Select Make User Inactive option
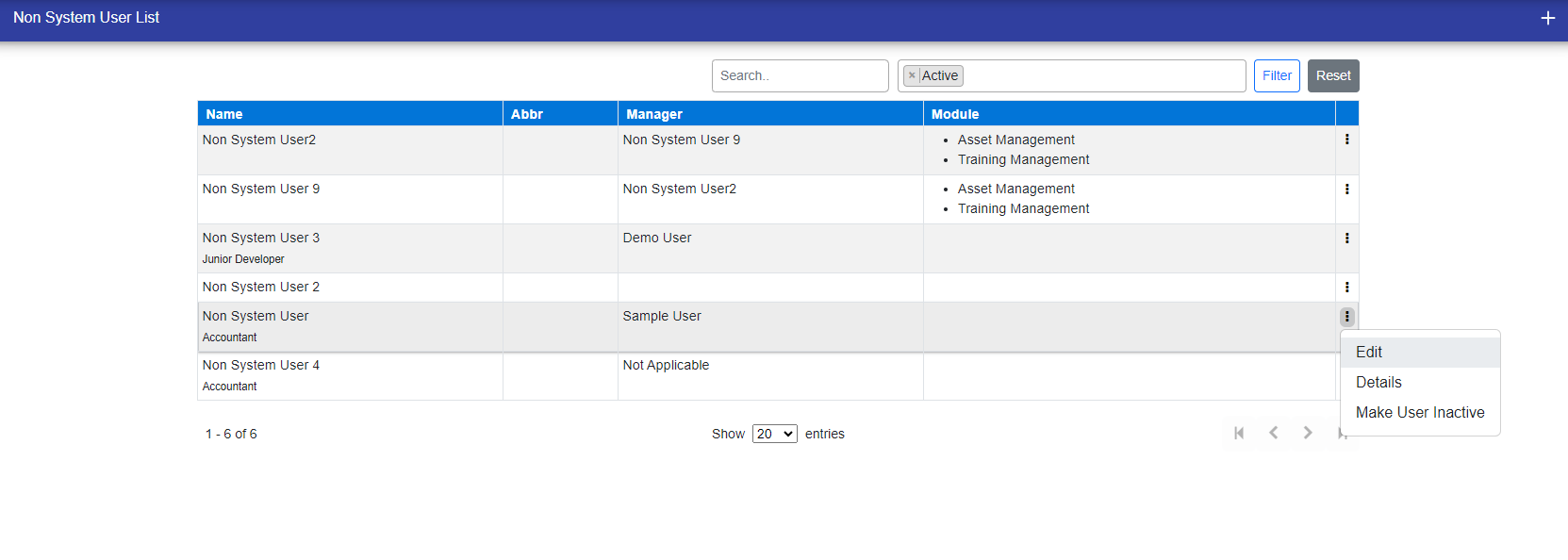1568x560 pixels. coord(1419,412)
